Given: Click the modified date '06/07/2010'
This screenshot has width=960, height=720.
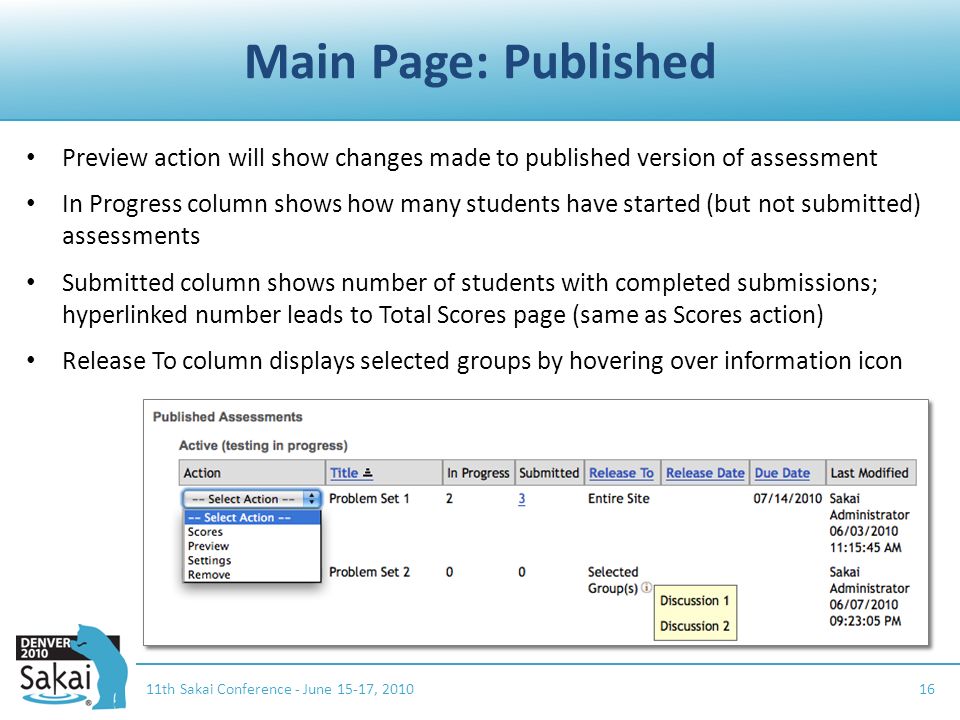Looking at the screenshot, I should [x=864, y=604].
